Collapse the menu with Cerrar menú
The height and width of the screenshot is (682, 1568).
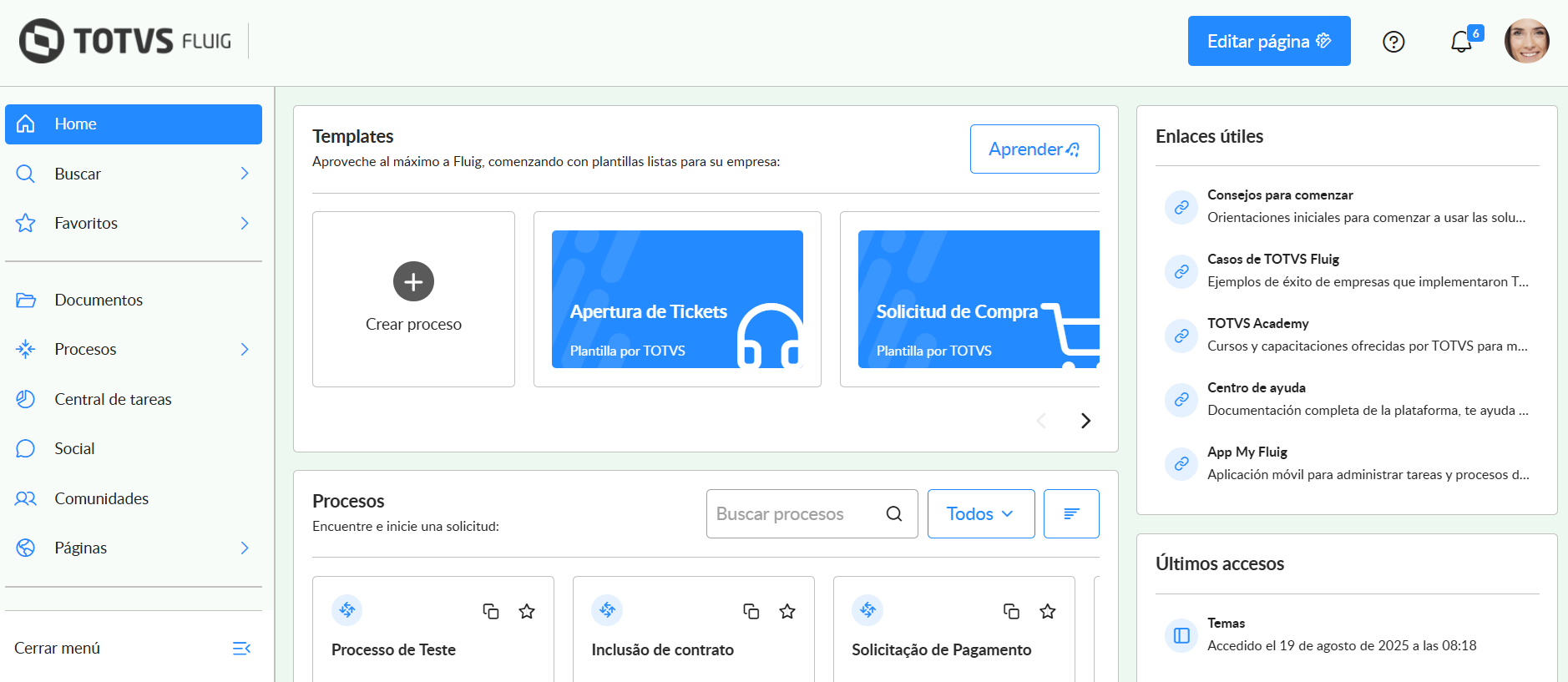point(134,648)
